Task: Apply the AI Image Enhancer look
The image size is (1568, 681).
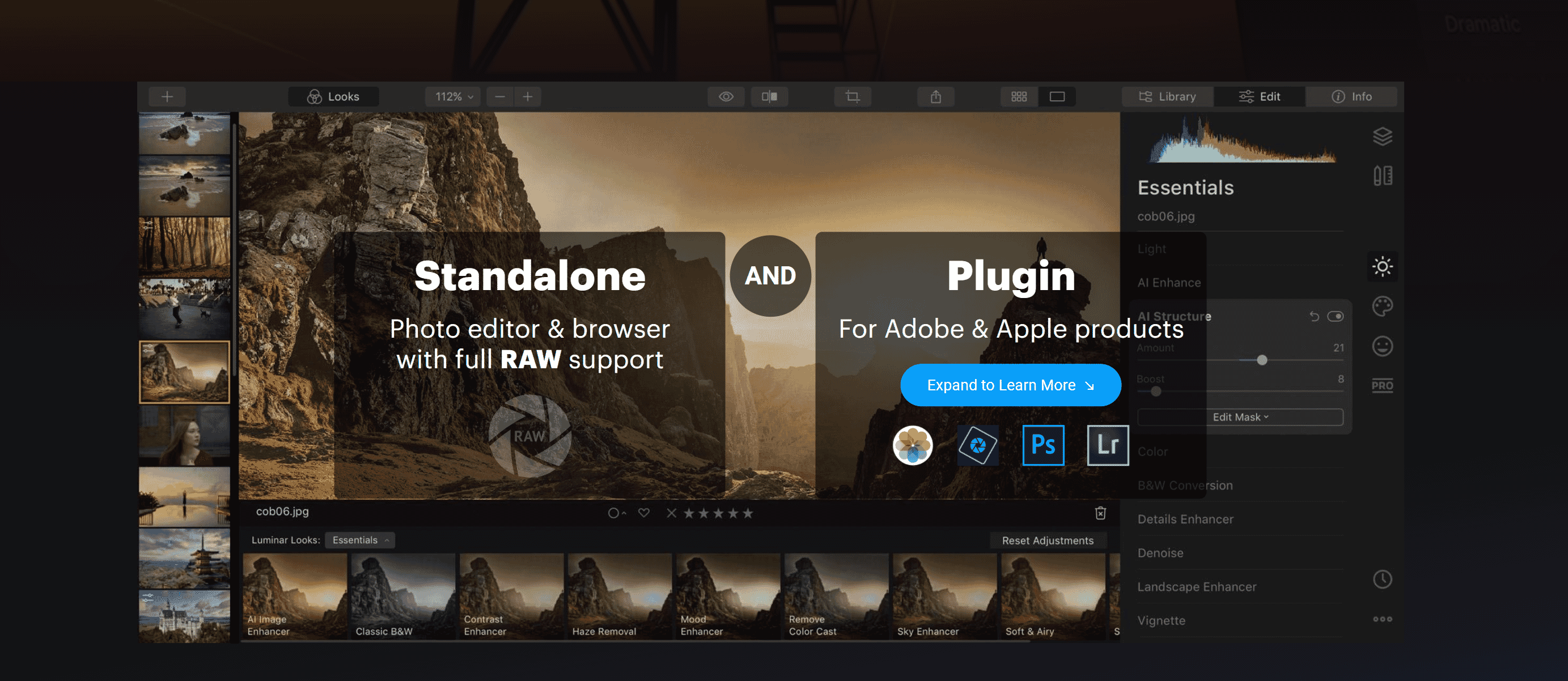Action: tap(295, 597)
